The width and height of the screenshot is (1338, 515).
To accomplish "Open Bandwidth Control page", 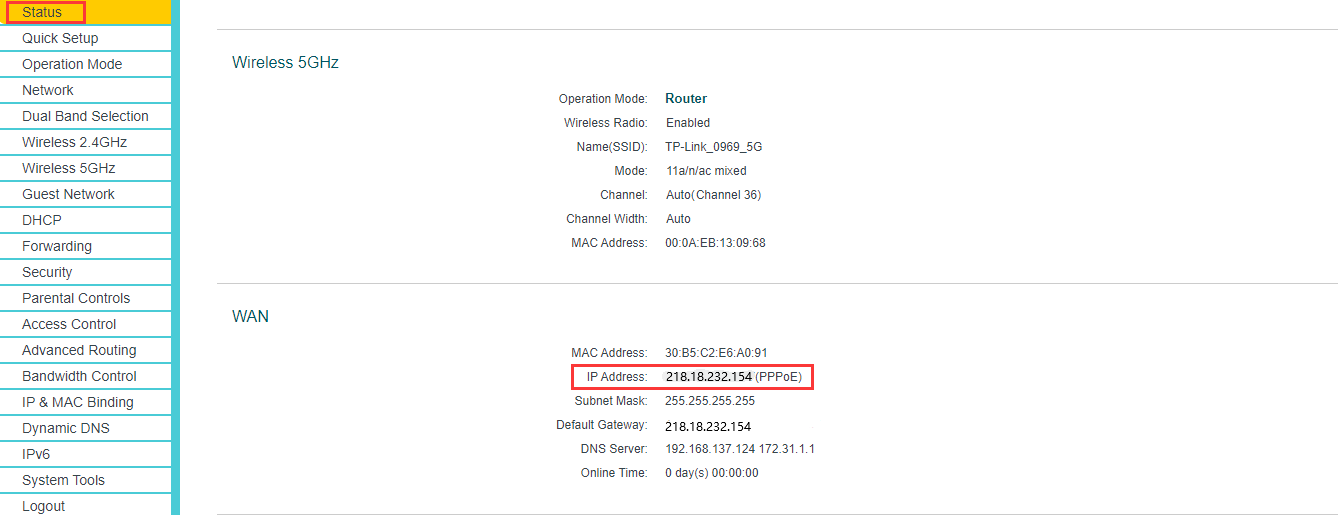I will point(85,376).
